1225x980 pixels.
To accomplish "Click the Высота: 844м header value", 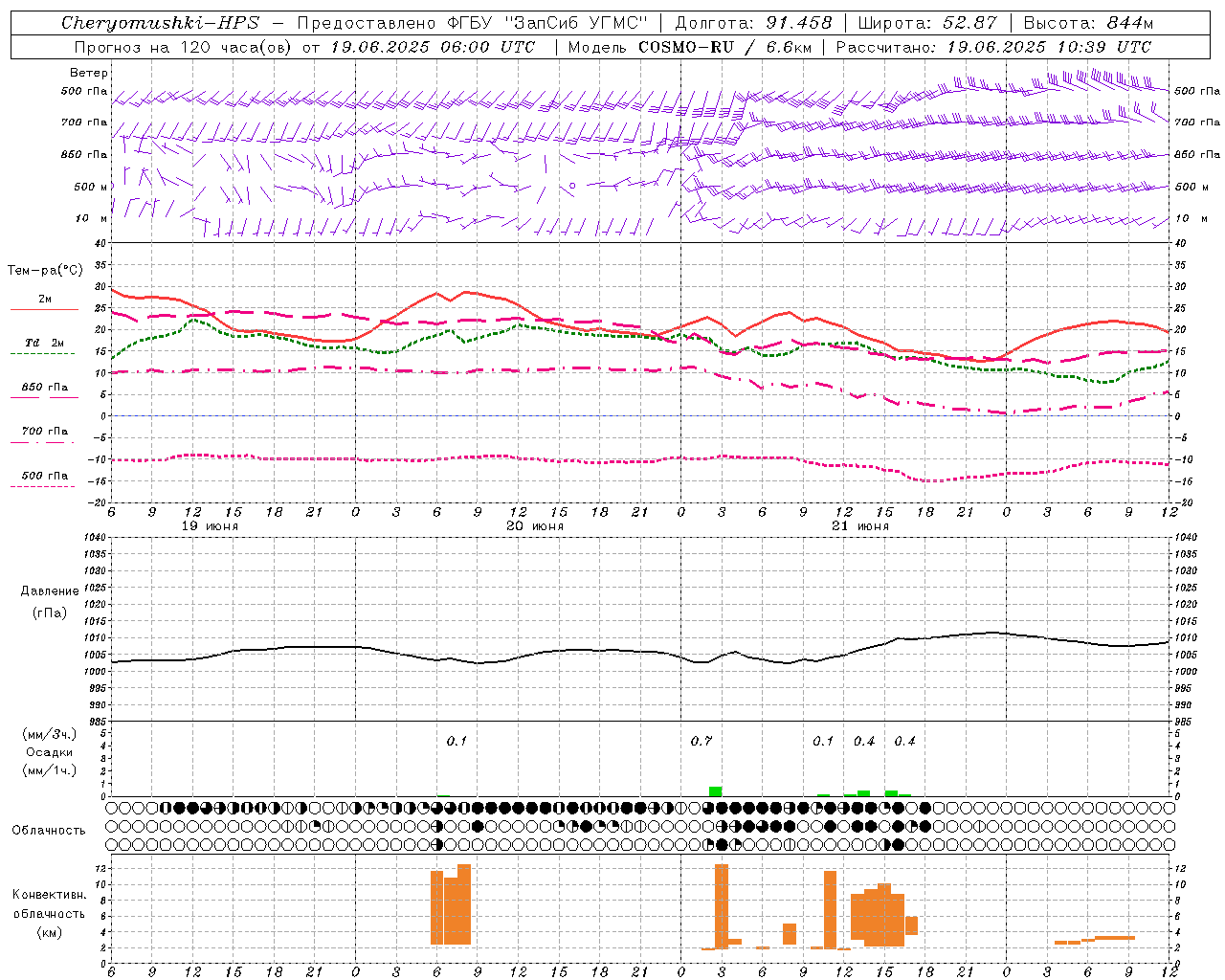I will 1088,23.
